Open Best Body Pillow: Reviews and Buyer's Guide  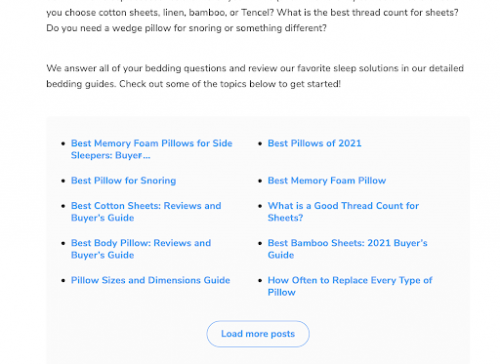point(141,249)
